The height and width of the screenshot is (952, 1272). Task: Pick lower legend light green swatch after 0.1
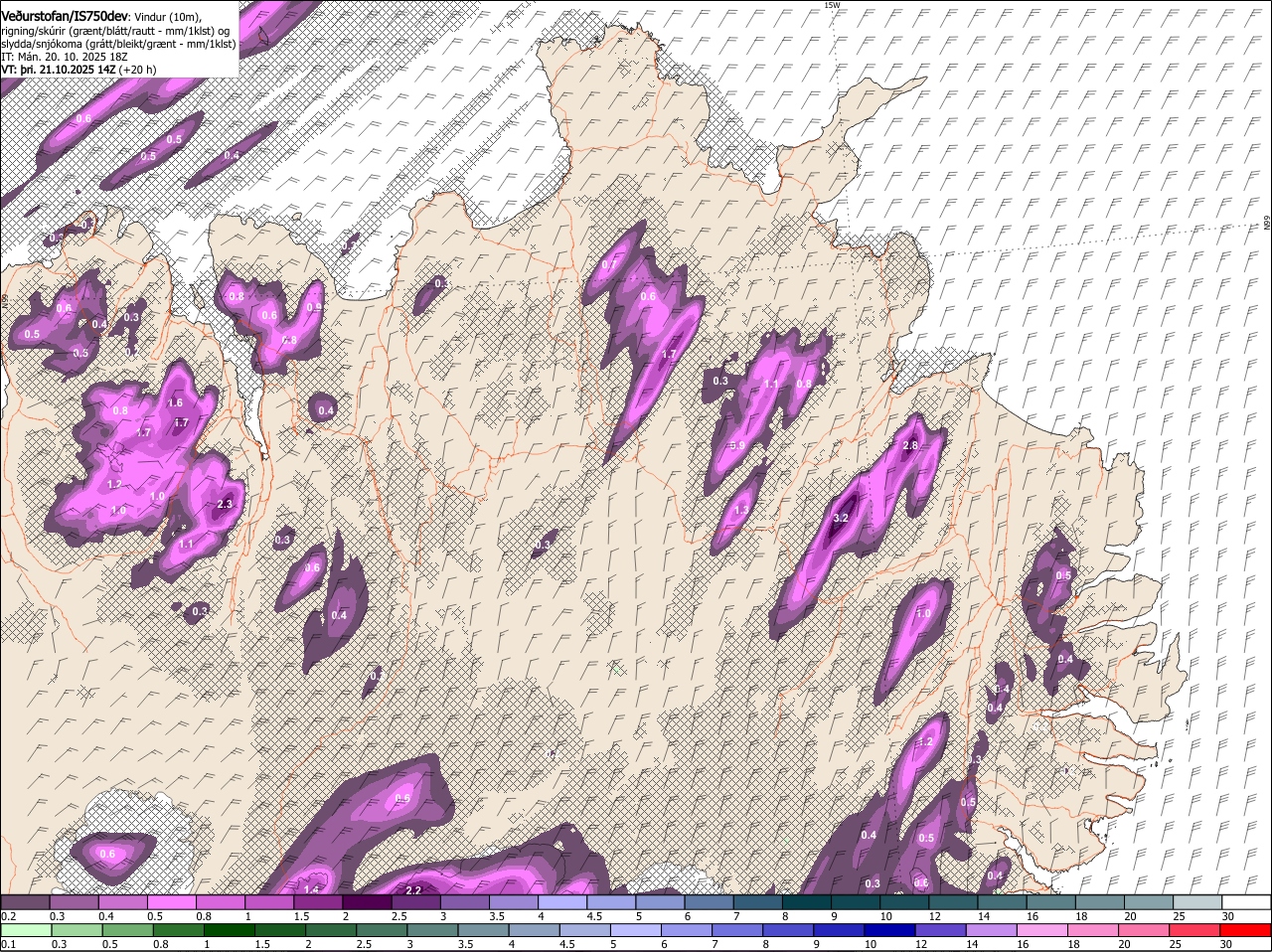[x=25, y=931]
